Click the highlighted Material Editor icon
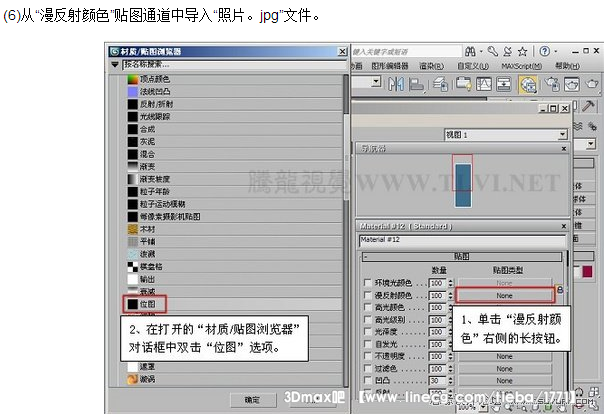 click(x=528, y=84)
